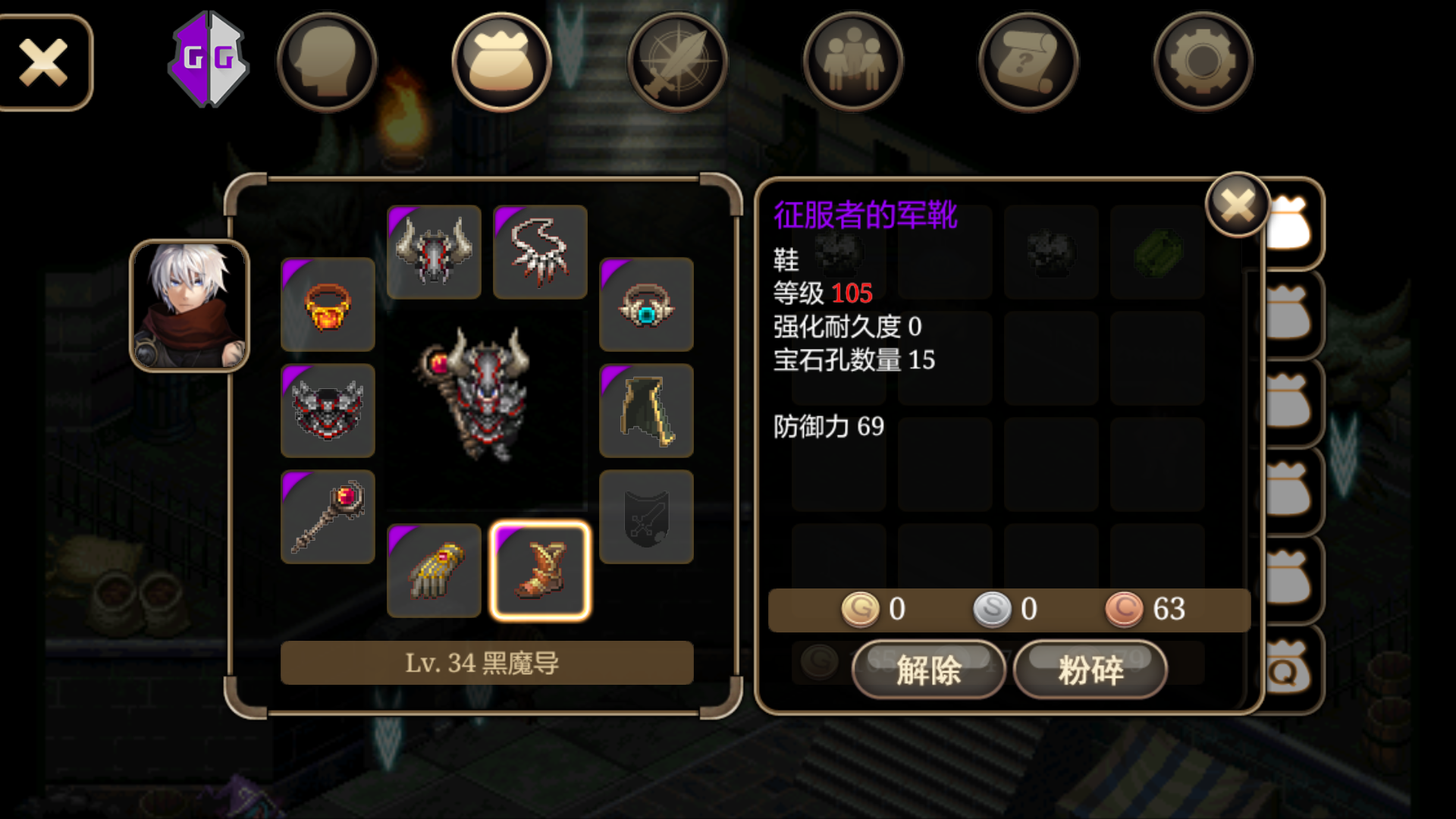Viewport: 1456px width, 819px height.
Task: Select the golden gloves equipment slot
Action: [434, 570]
